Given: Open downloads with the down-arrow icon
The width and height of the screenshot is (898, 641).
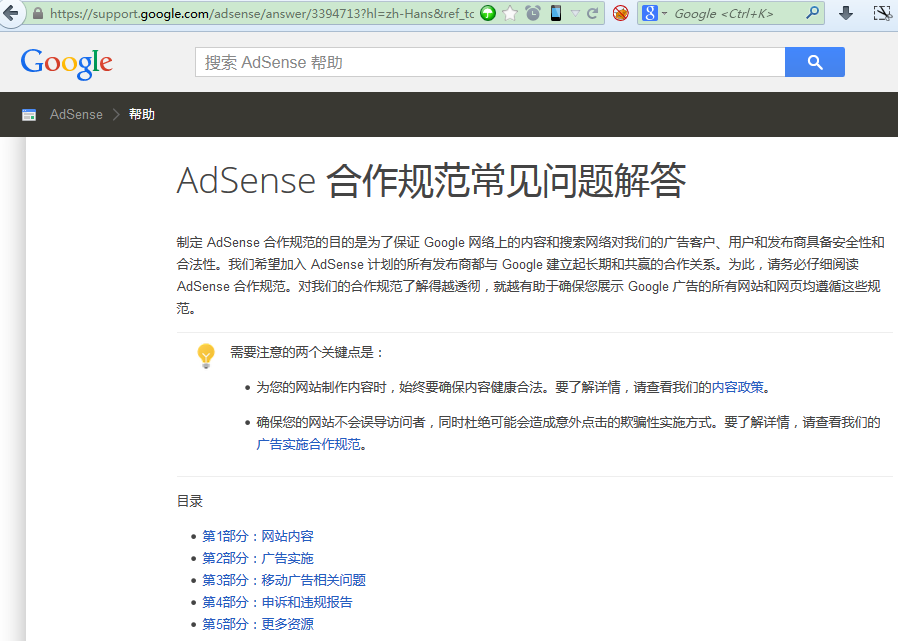Looking at the screenshot, I should point(846,13).
